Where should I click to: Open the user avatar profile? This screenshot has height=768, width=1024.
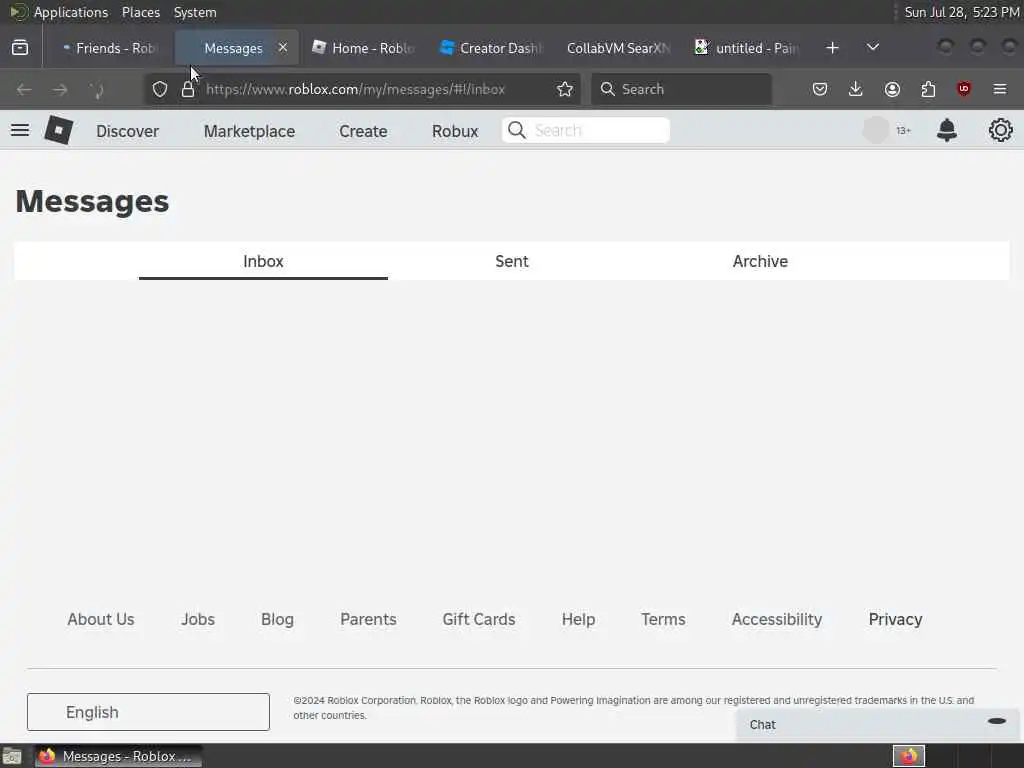(x=876, y=131)
